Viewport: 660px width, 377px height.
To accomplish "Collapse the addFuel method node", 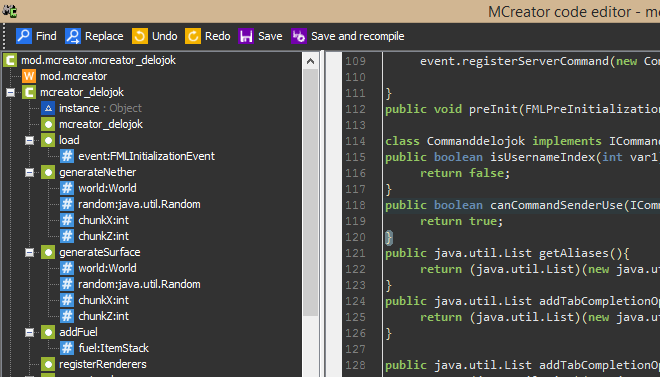I will [x=29, y=332].
